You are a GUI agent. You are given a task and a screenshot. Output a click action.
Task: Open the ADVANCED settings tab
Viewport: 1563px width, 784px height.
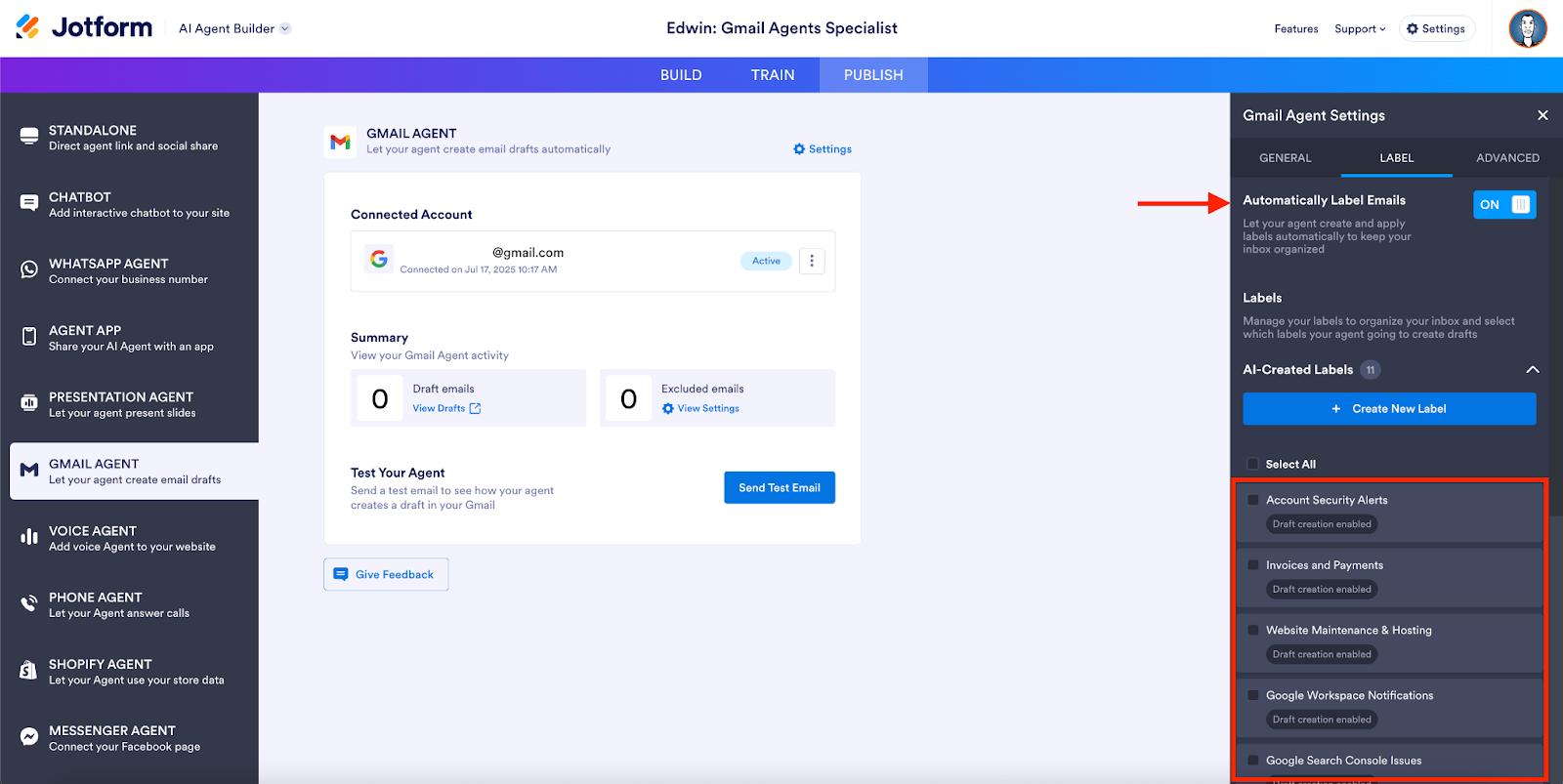tap(1507, 158)
